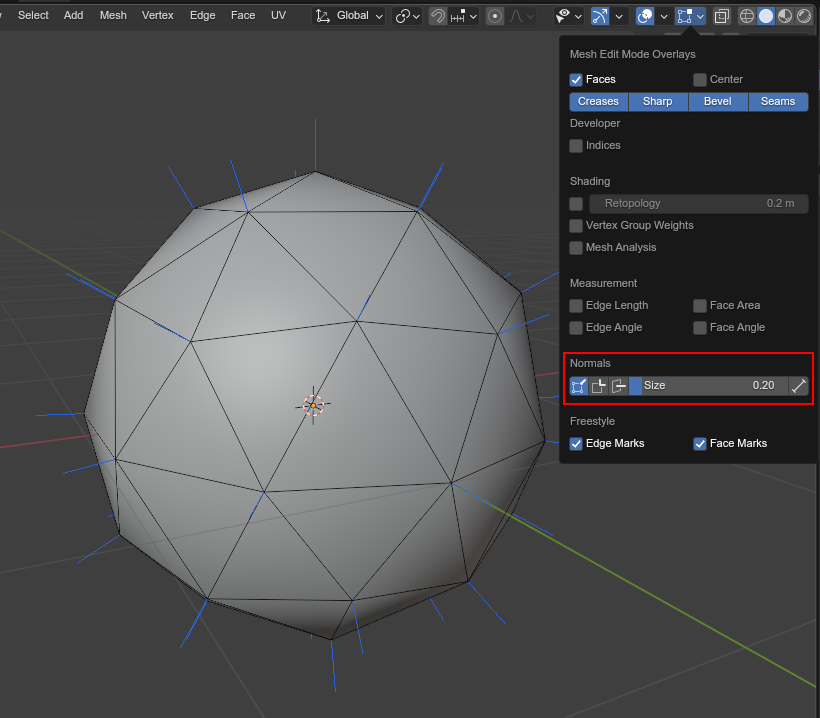
Task: Toggle mesh edit mode overlays icon
Action: click(685, 17)
